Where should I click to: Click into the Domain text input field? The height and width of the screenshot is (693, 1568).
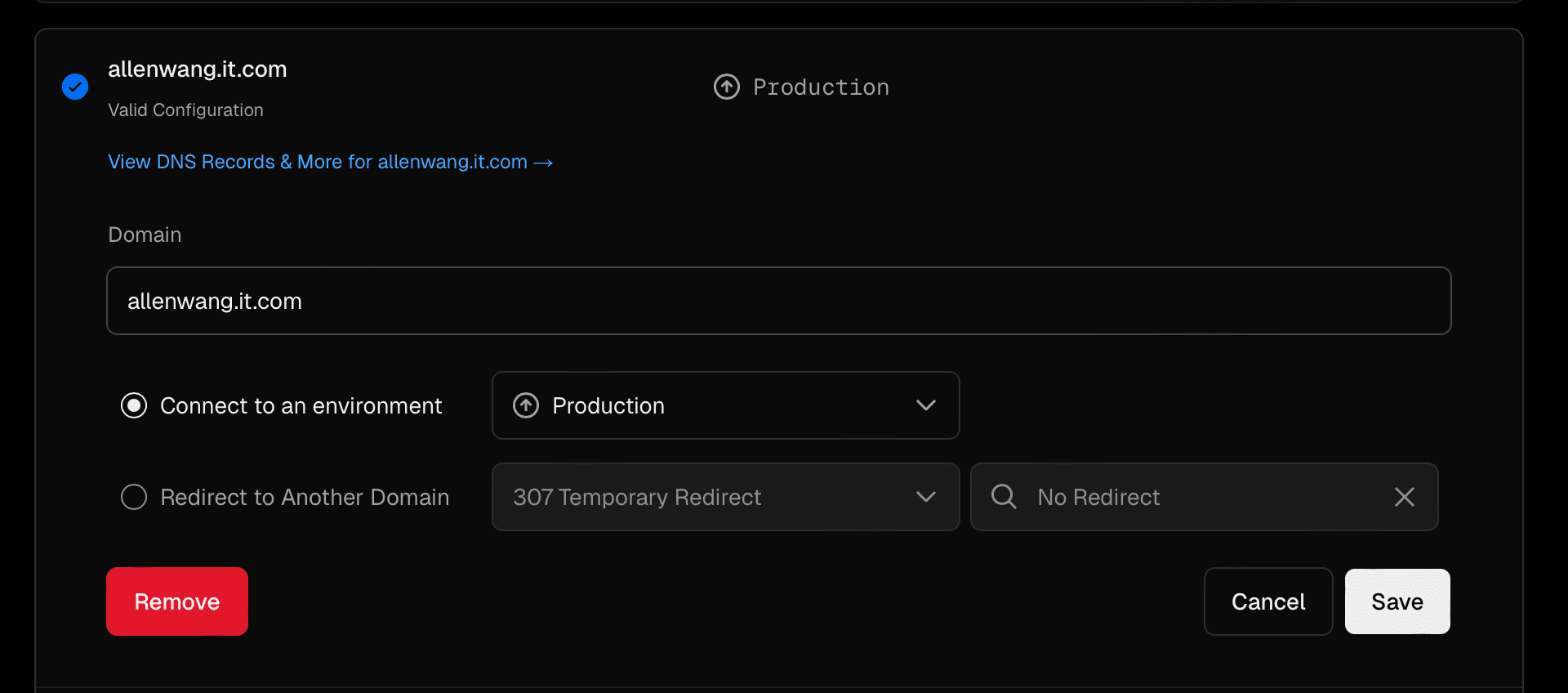[x=778, y=301]
